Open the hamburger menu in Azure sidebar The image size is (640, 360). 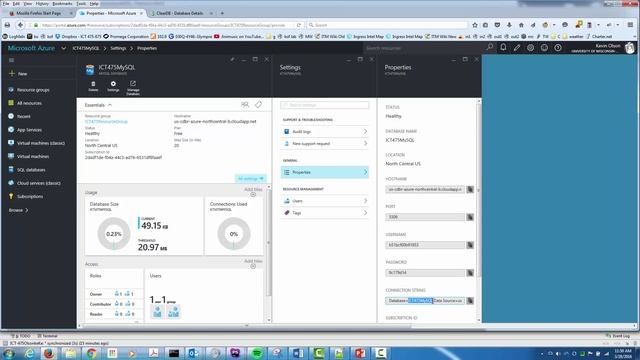tap(11, 60)
